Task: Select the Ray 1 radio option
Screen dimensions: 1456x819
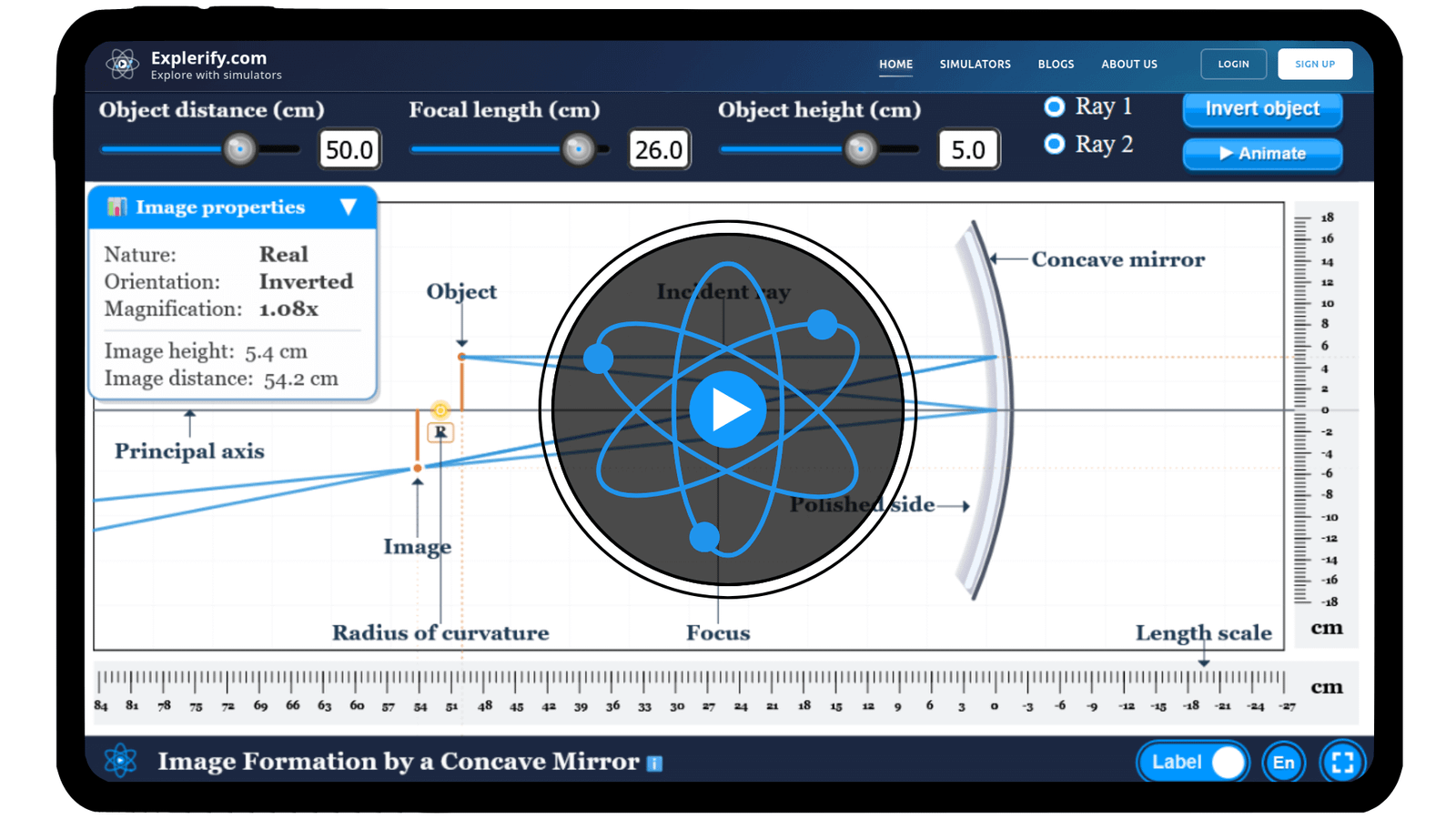Action: [x=1054, y=106]
